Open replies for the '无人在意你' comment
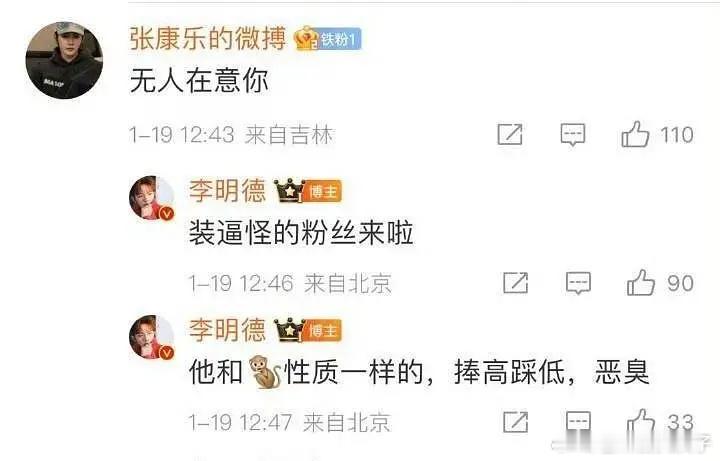This screenshot has width=720, height=461. tap(573, 135)
